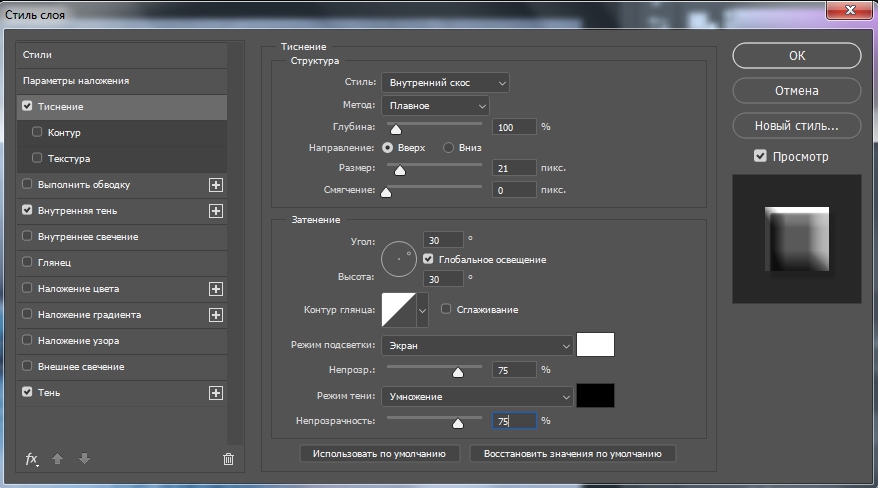This screenshot has width=878, height=488.
Task: Add another gradient overlay with plus icon beside Наложение градиента
Action: coord(216,315)
